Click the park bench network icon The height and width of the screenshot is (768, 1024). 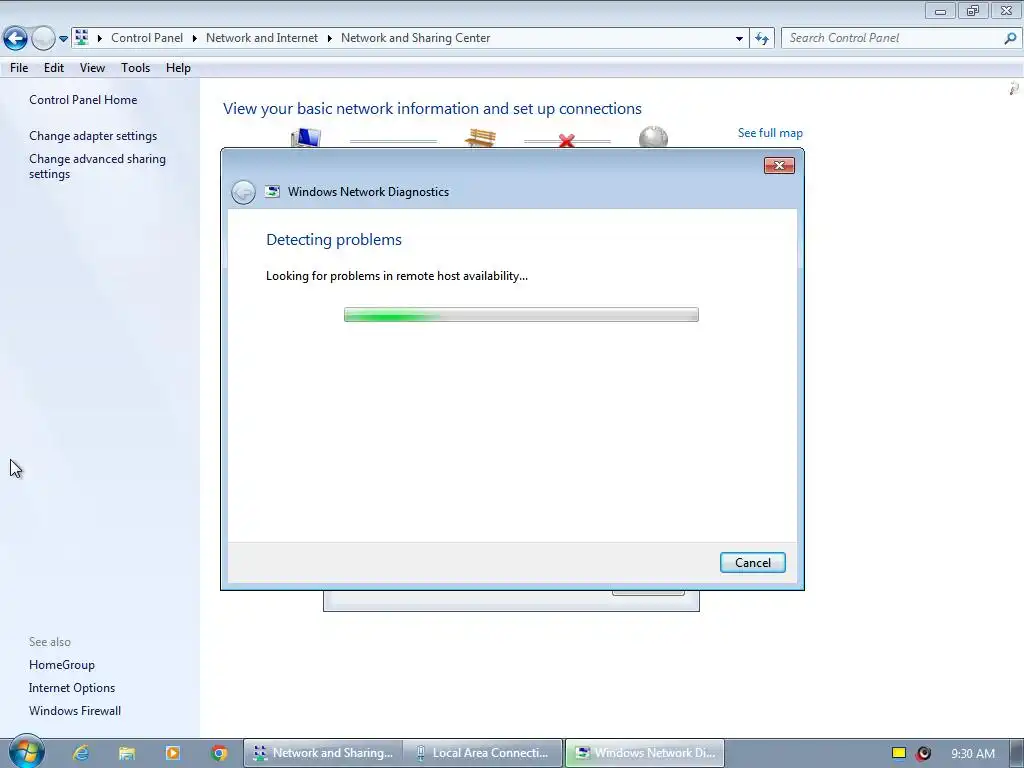(480, 138)
